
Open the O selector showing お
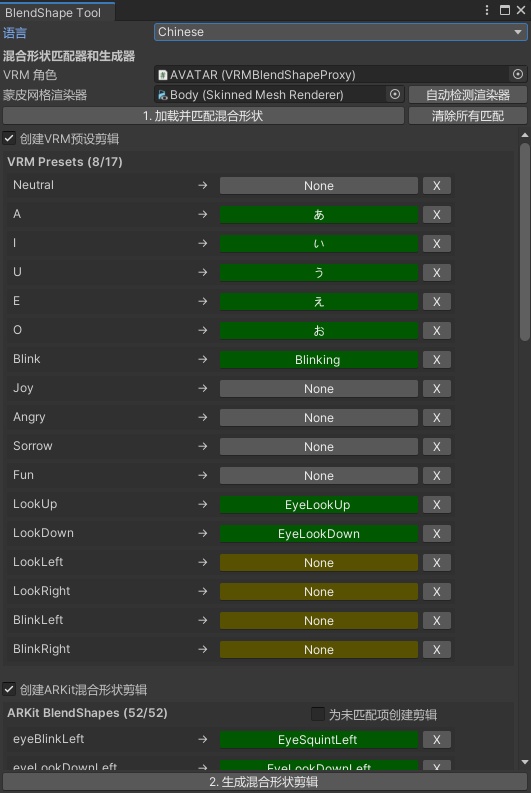319,331
